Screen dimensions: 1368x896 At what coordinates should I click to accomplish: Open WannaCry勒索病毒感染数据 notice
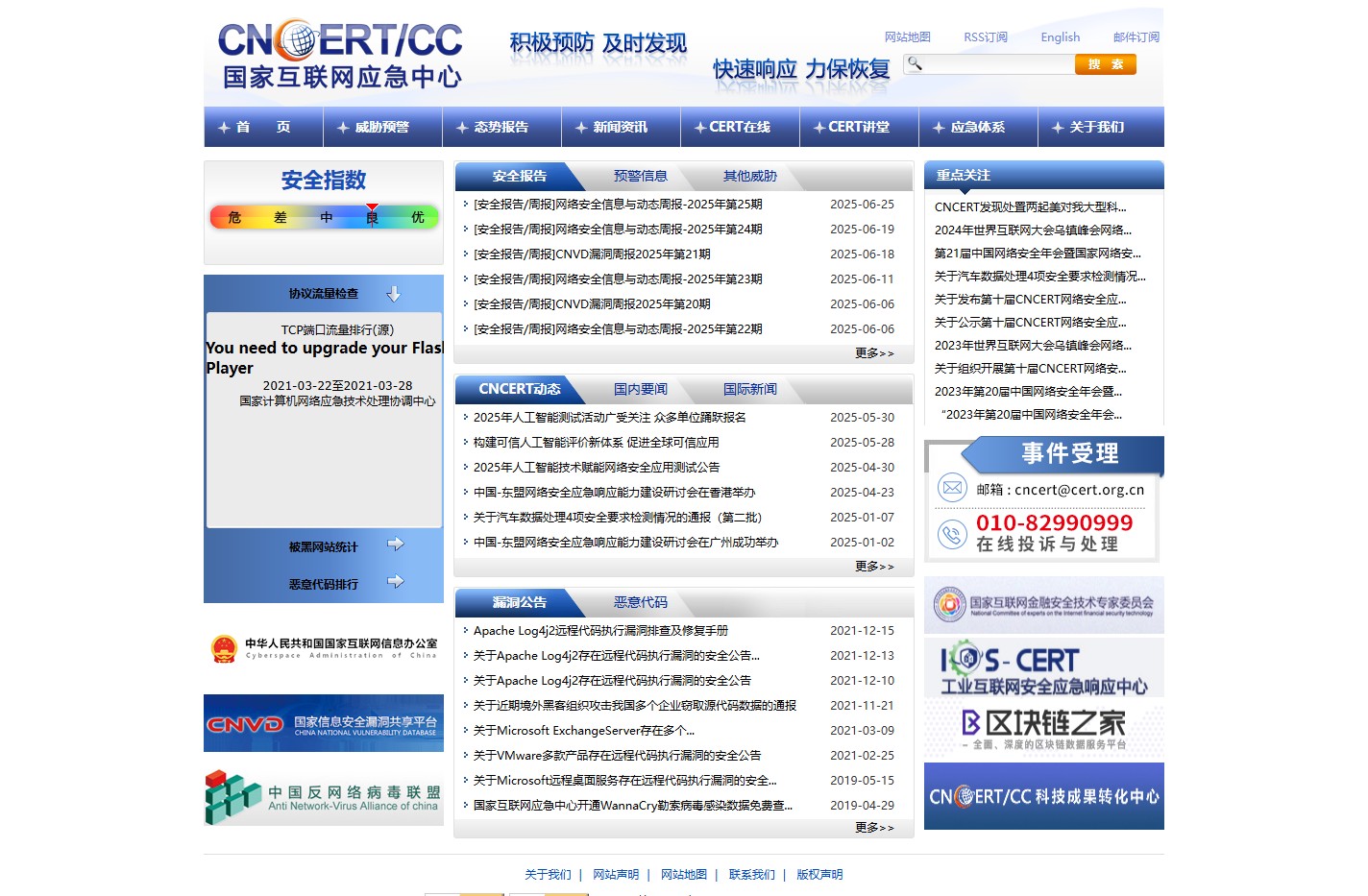tap(633, 806)
